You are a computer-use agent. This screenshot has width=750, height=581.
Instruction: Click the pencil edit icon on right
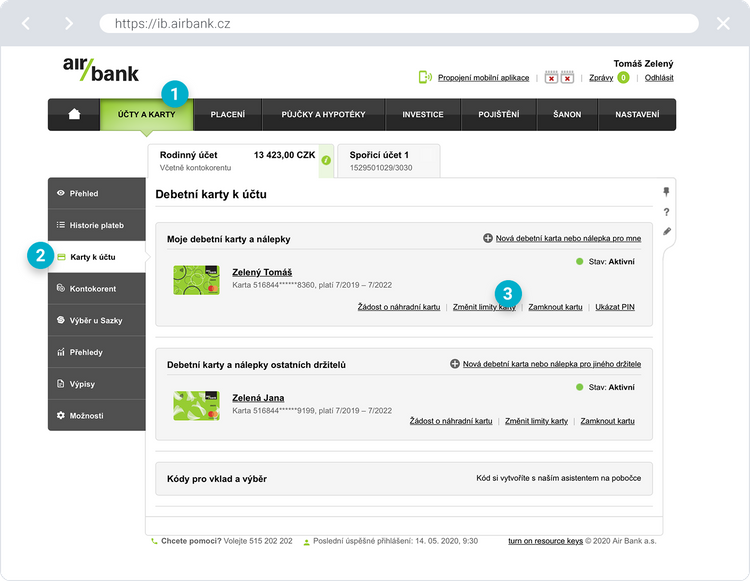coord(667,232)
